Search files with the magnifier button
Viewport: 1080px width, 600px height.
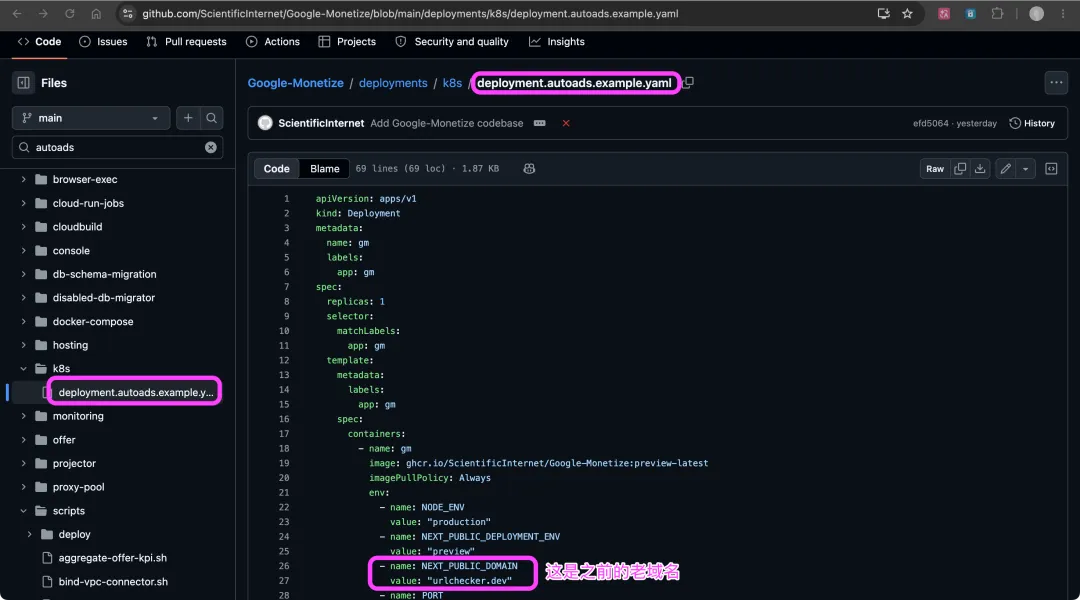211,118
